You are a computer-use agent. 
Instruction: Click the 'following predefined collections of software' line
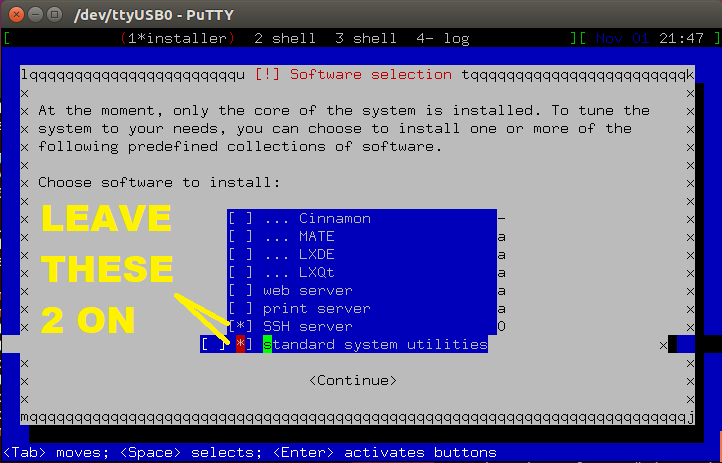[240, 147]
